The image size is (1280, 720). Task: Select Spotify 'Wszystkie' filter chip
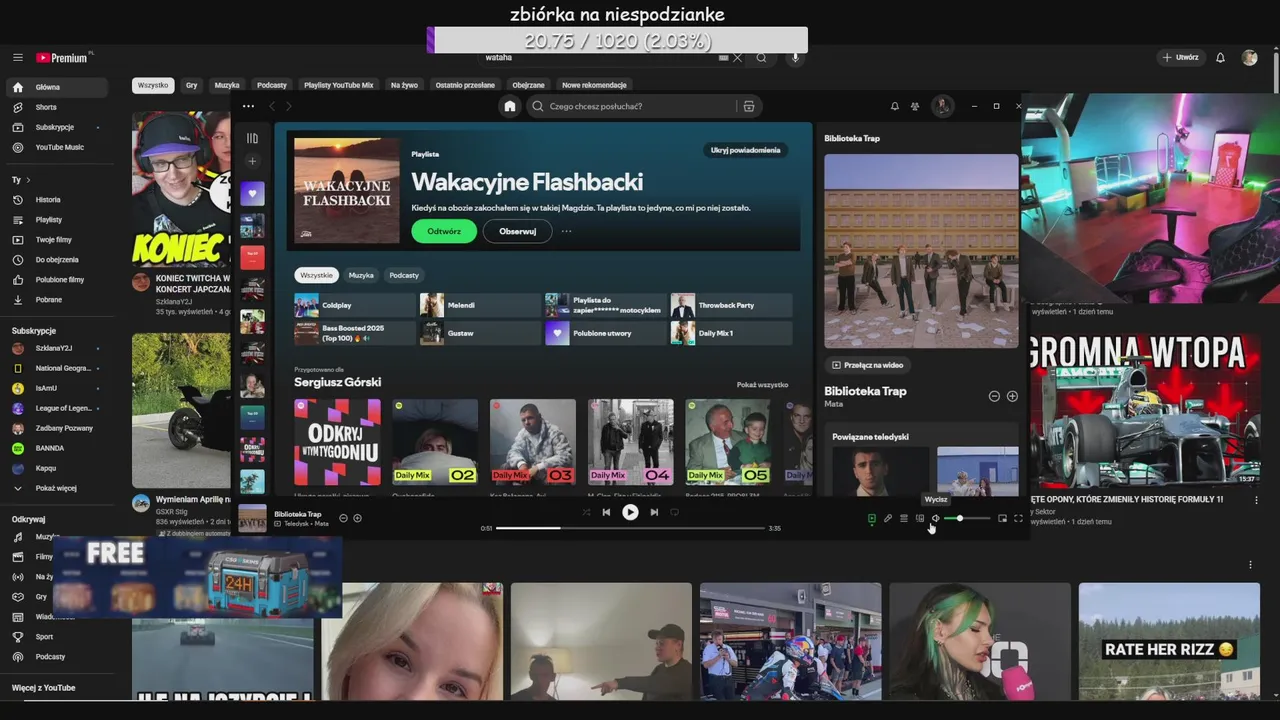317,275
